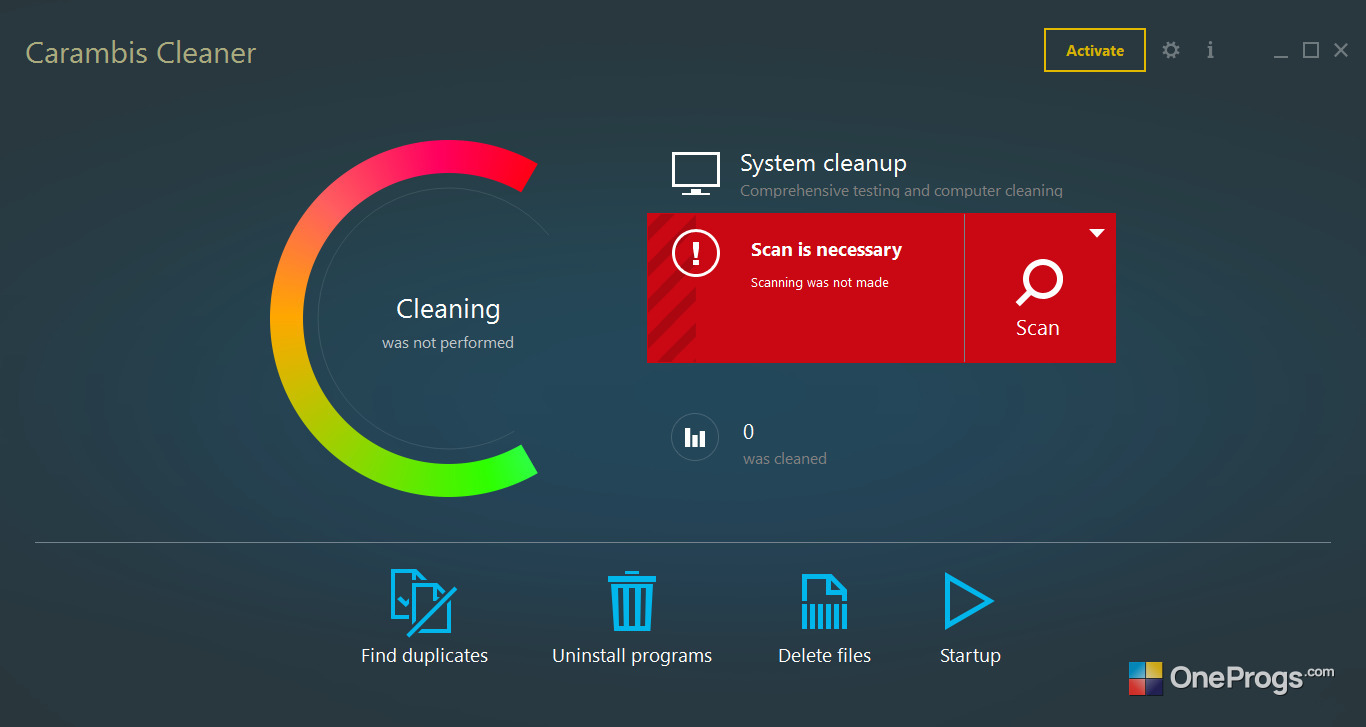Click the 'System cleanup' heading

(823, 163)
